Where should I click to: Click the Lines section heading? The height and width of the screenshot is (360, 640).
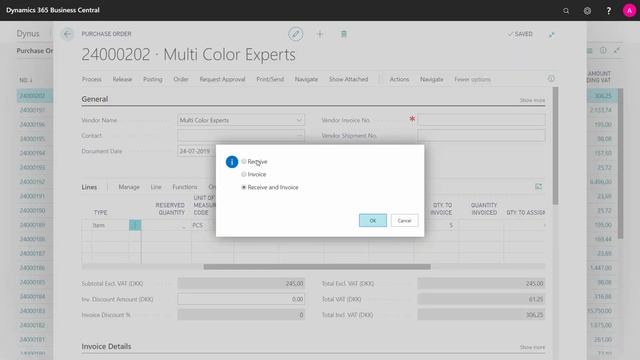coord(89,187)
